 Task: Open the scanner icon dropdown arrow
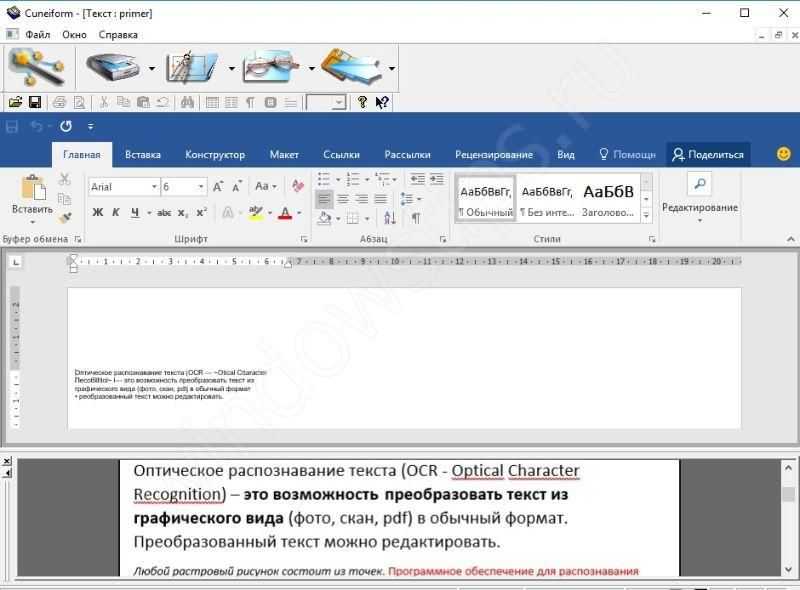point(152,68)
